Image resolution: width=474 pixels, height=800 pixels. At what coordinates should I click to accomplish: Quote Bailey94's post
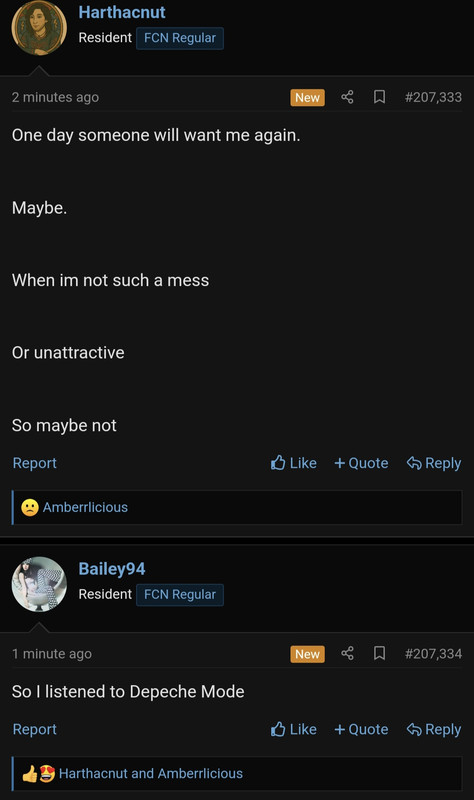pyautogui.click(x=361, y=729)
